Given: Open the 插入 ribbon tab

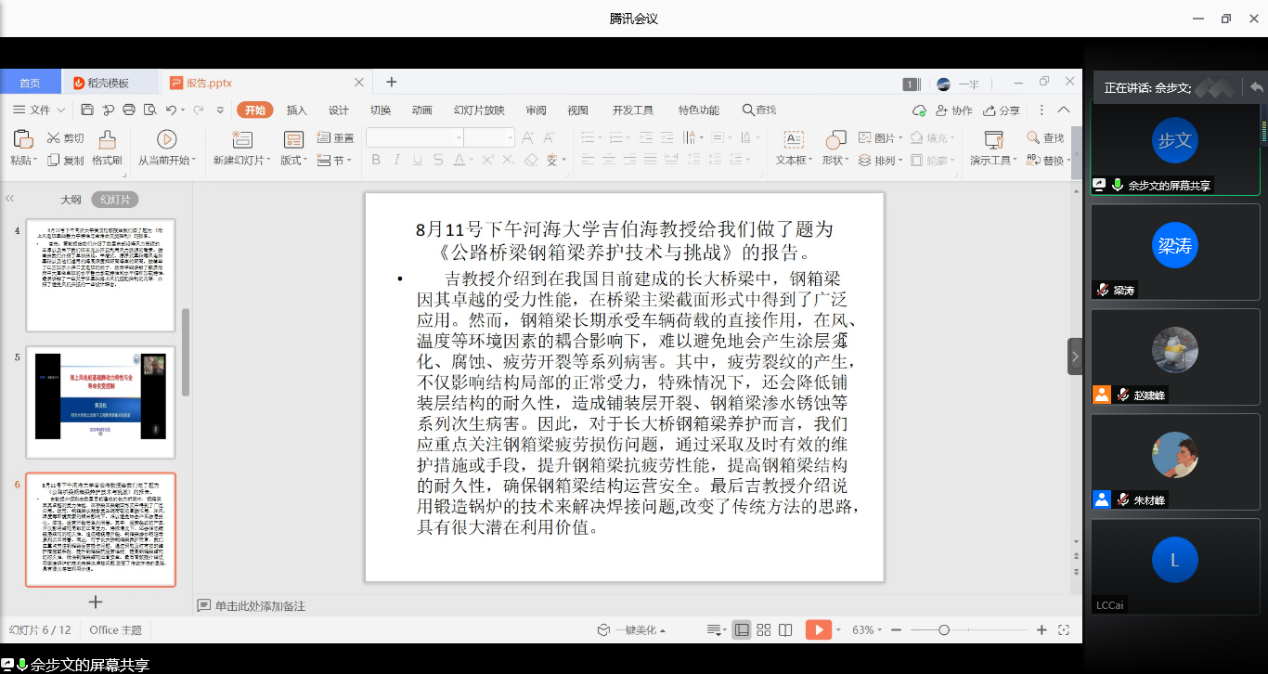Looking at the screenshot, I should 297,110.
